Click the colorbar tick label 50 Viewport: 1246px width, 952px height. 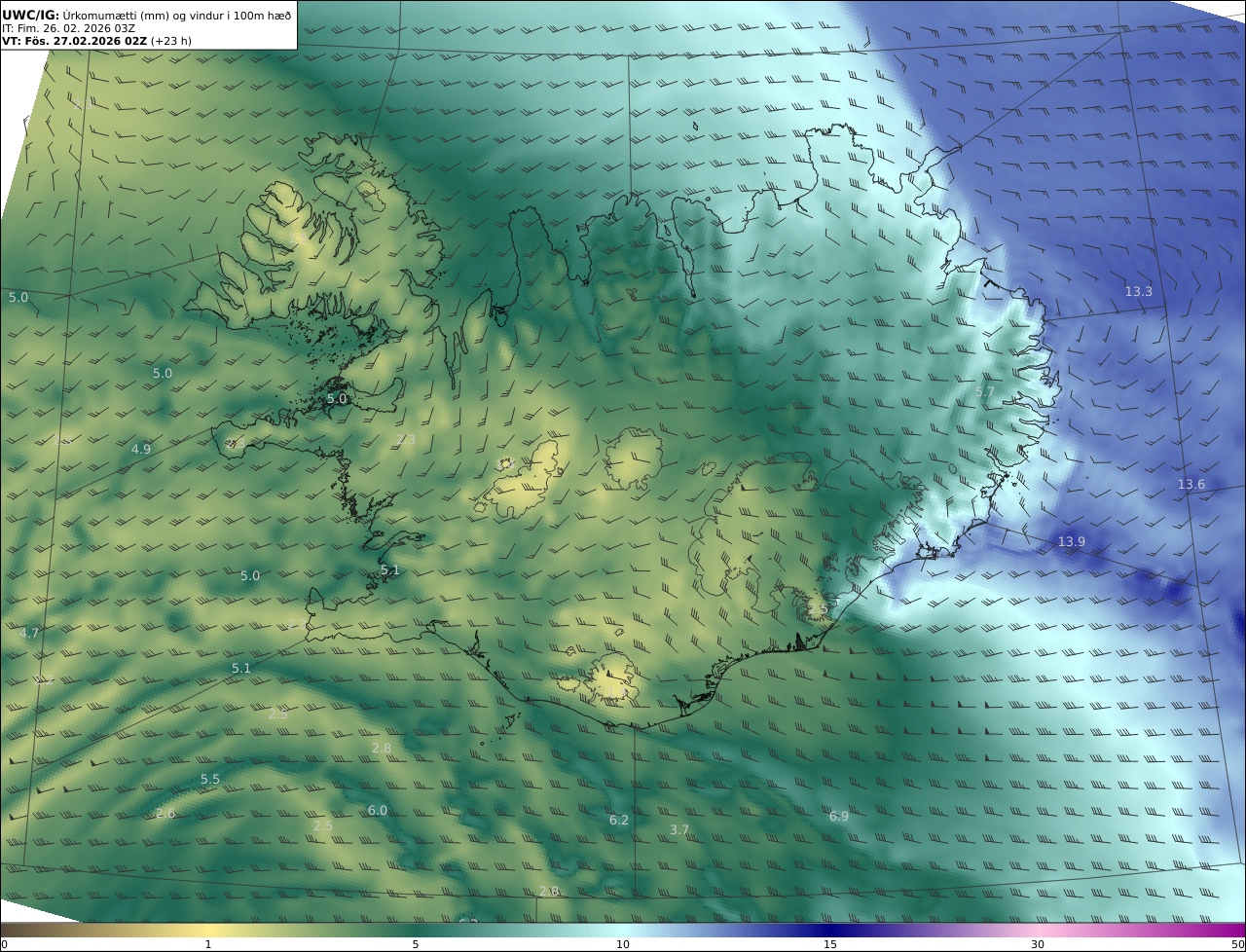click(x=1238, y=944)
